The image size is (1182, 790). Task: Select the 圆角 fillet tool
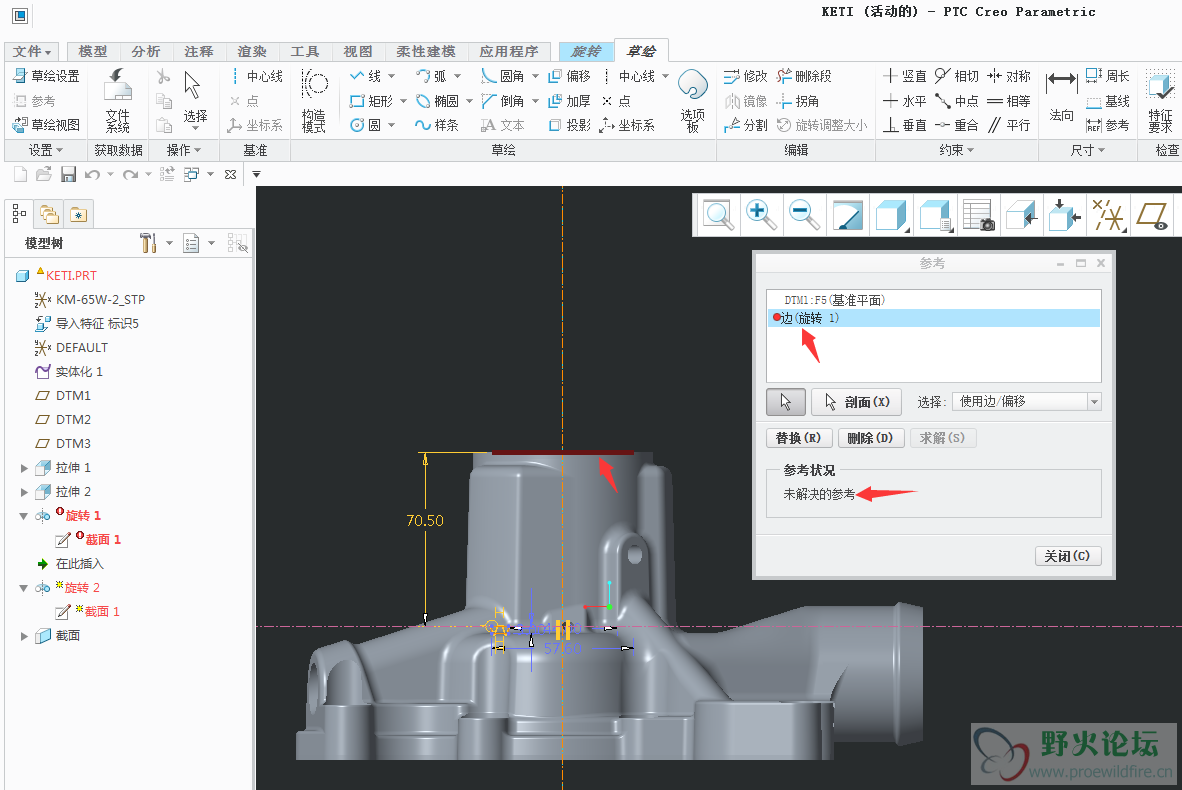[502, 76]
